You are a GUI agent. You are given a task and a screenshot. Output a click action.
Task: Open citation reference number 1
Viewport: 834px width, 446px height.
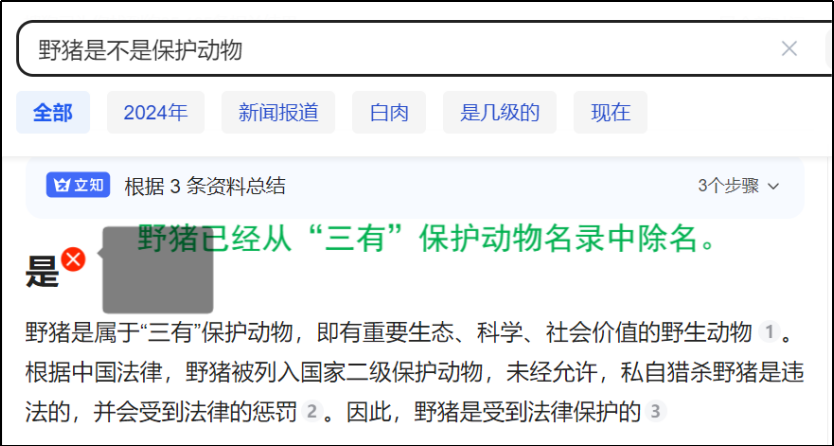click(769, 333)
